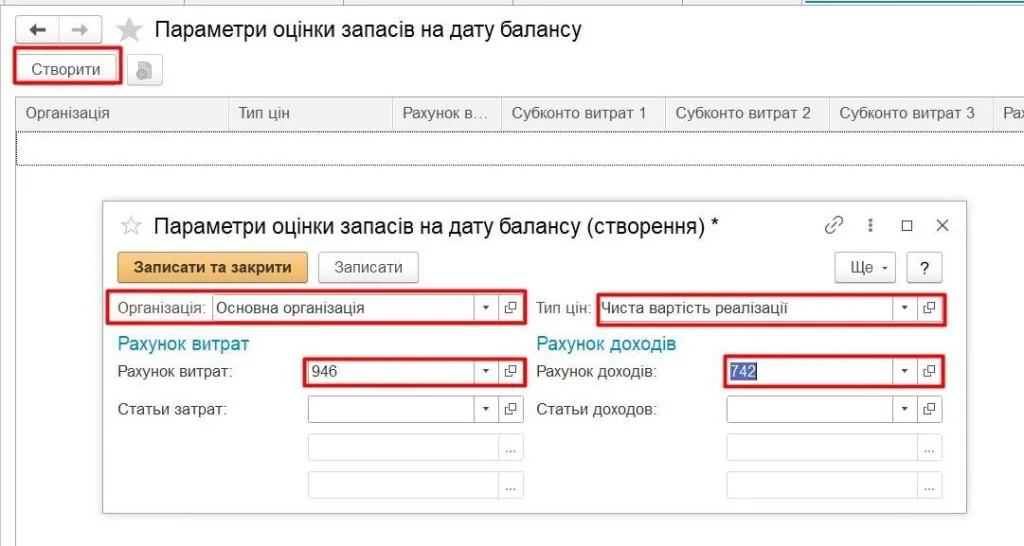Open Статьи затрат item via open icon

point(511,410)
